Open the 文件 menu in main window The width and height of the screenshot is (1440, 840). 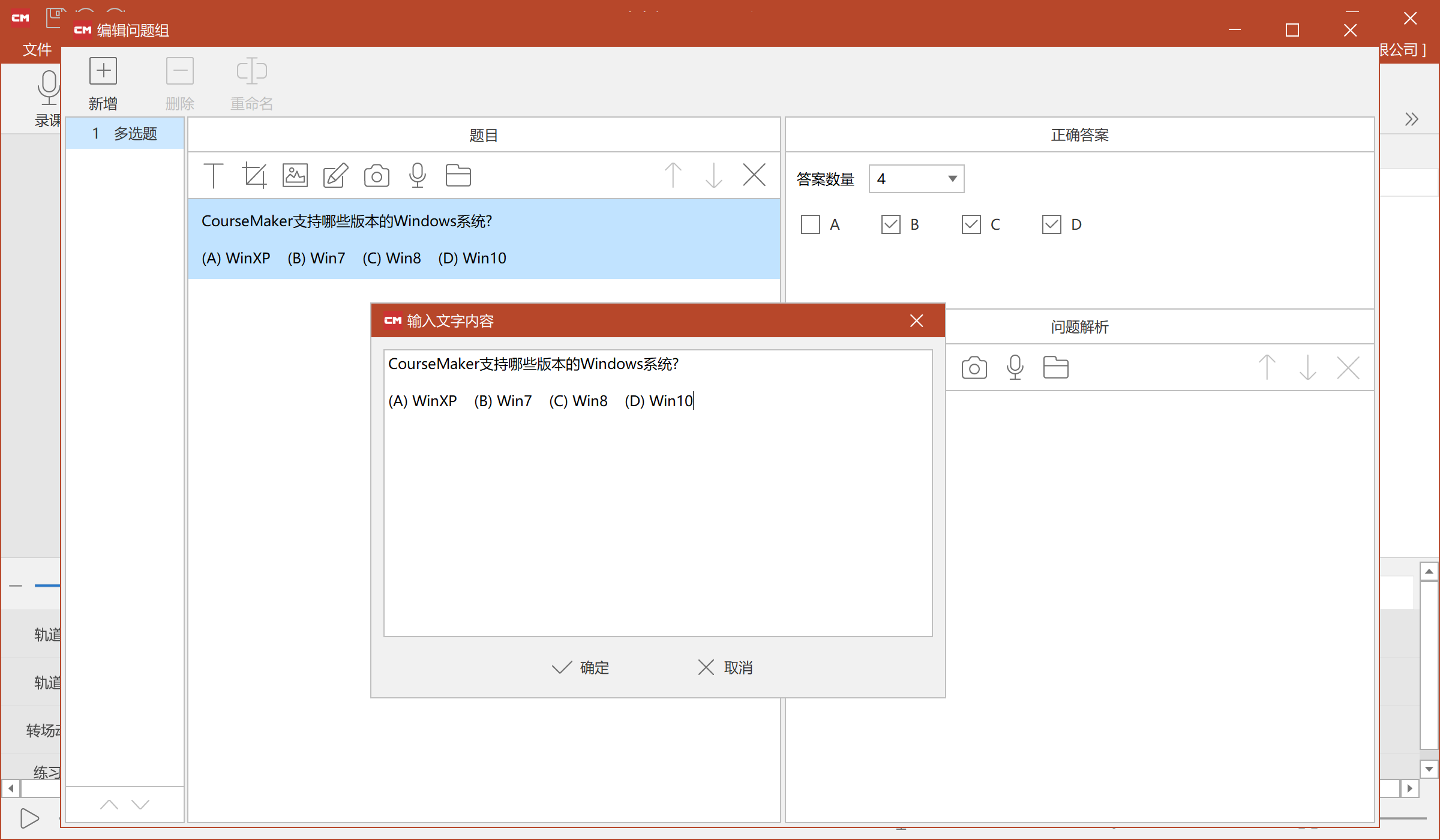pyautogui.click(x=37, y=49)
